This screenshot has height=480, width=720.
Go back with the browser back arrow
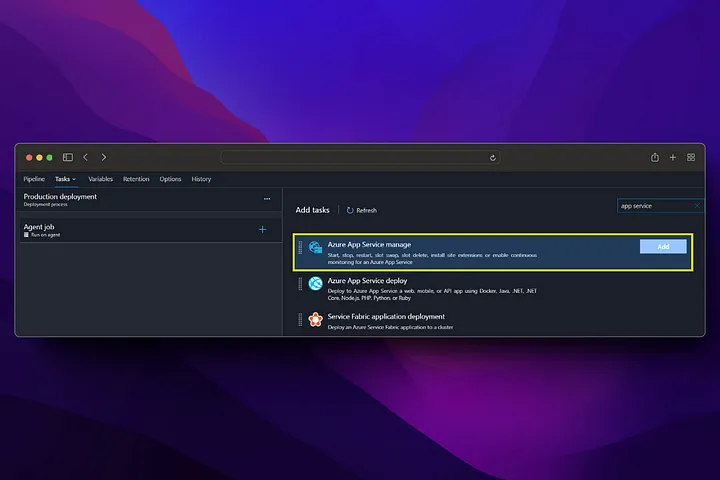coord(85,157)
